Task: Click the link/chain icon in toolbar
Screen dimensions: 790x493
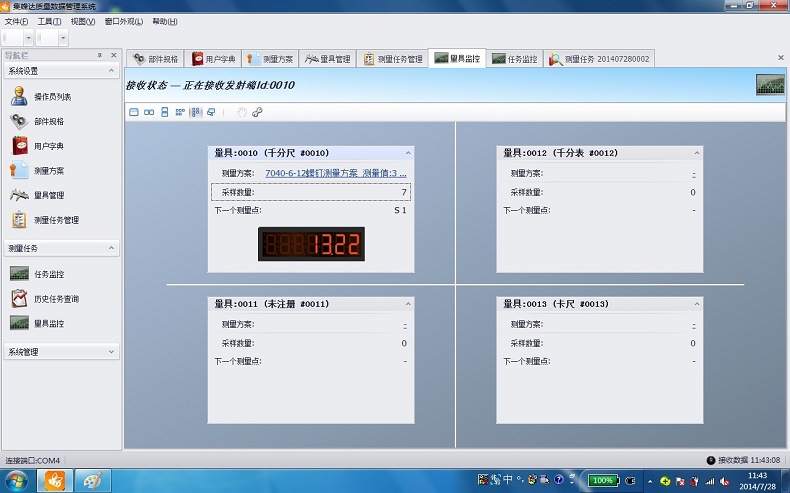Action: pos(257,112)
